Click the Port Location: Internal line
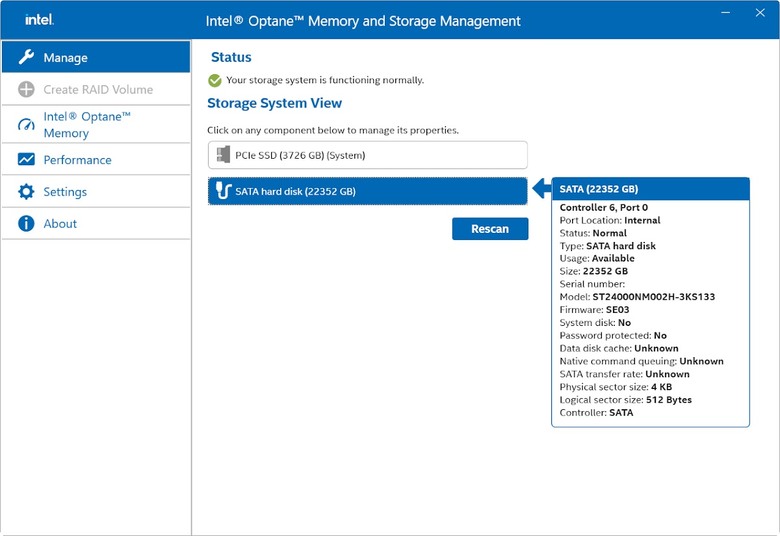 click(610, 220)
